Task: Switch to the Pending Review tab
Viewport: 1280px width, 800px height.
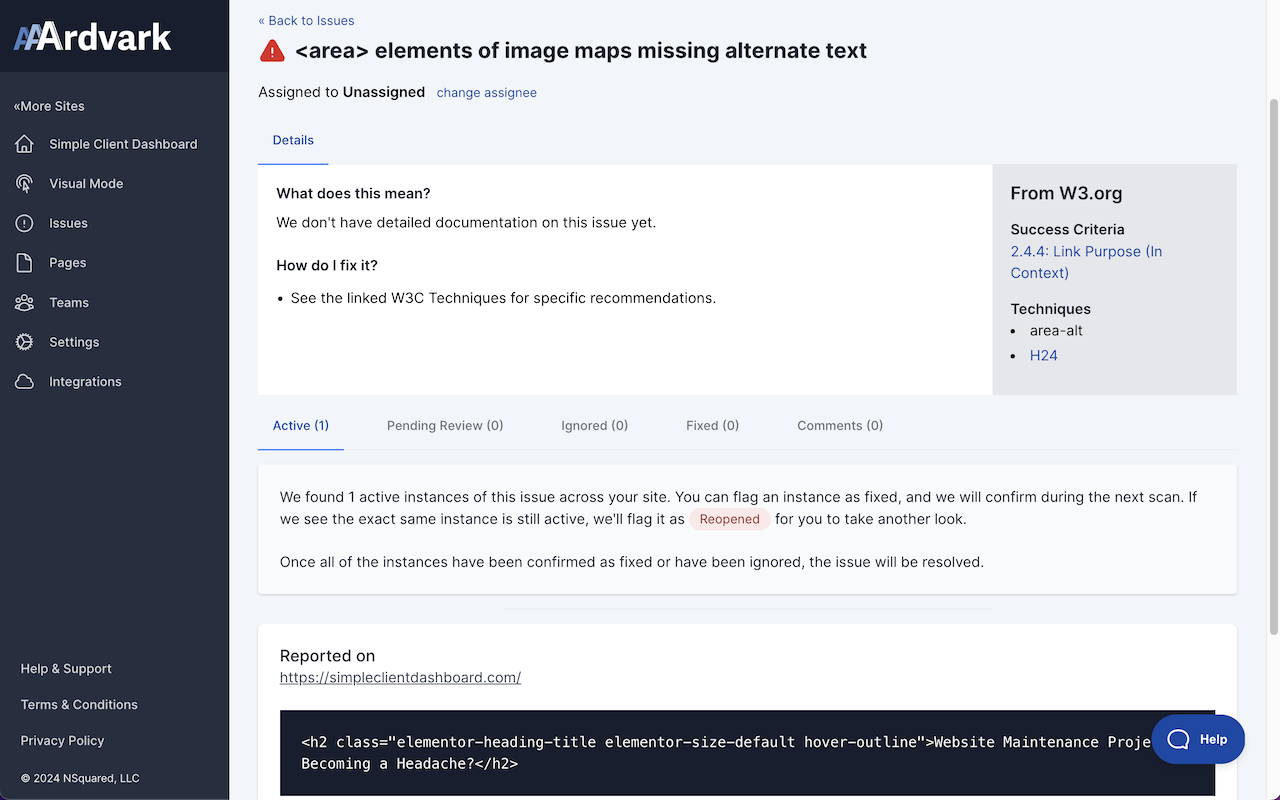Action: pyautogui.click(x=445, y=425)
